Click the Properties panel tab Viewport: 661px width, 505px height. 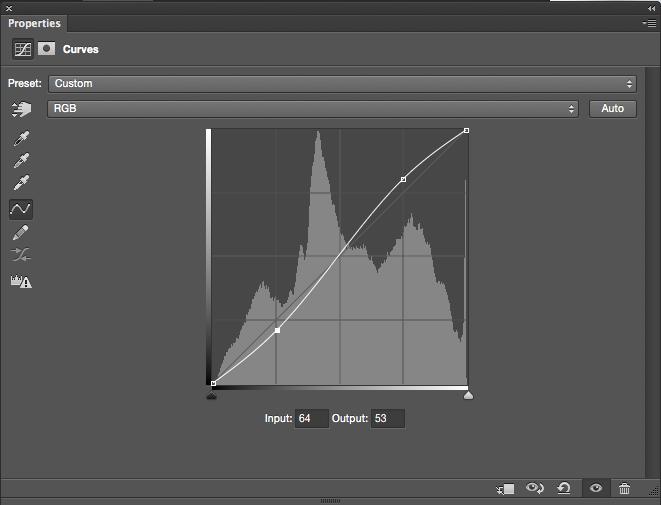34,23
